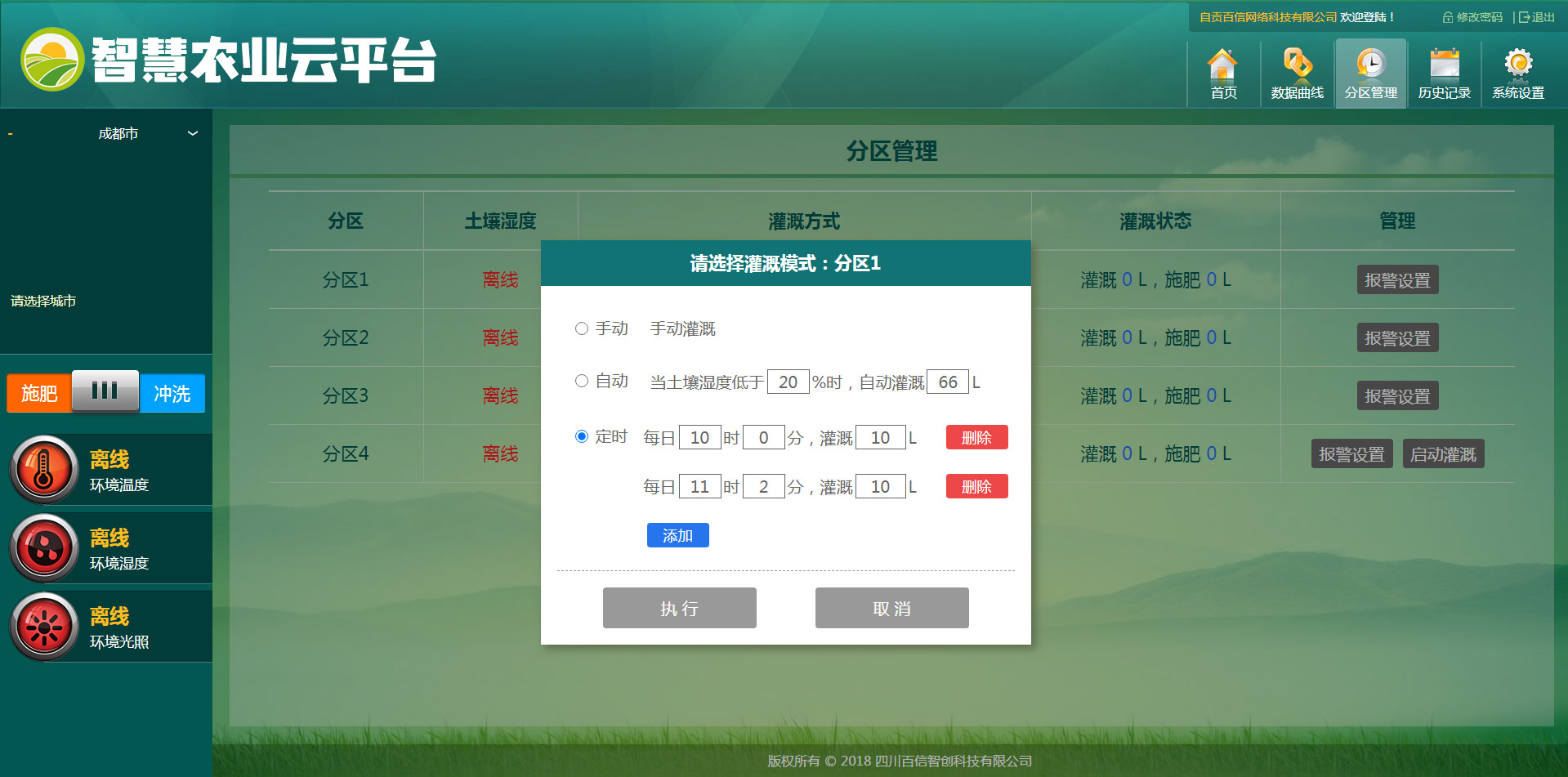Click the minute field showing 0
Image resolution: width=1568 pixels, height=777 pixels.
764,437
